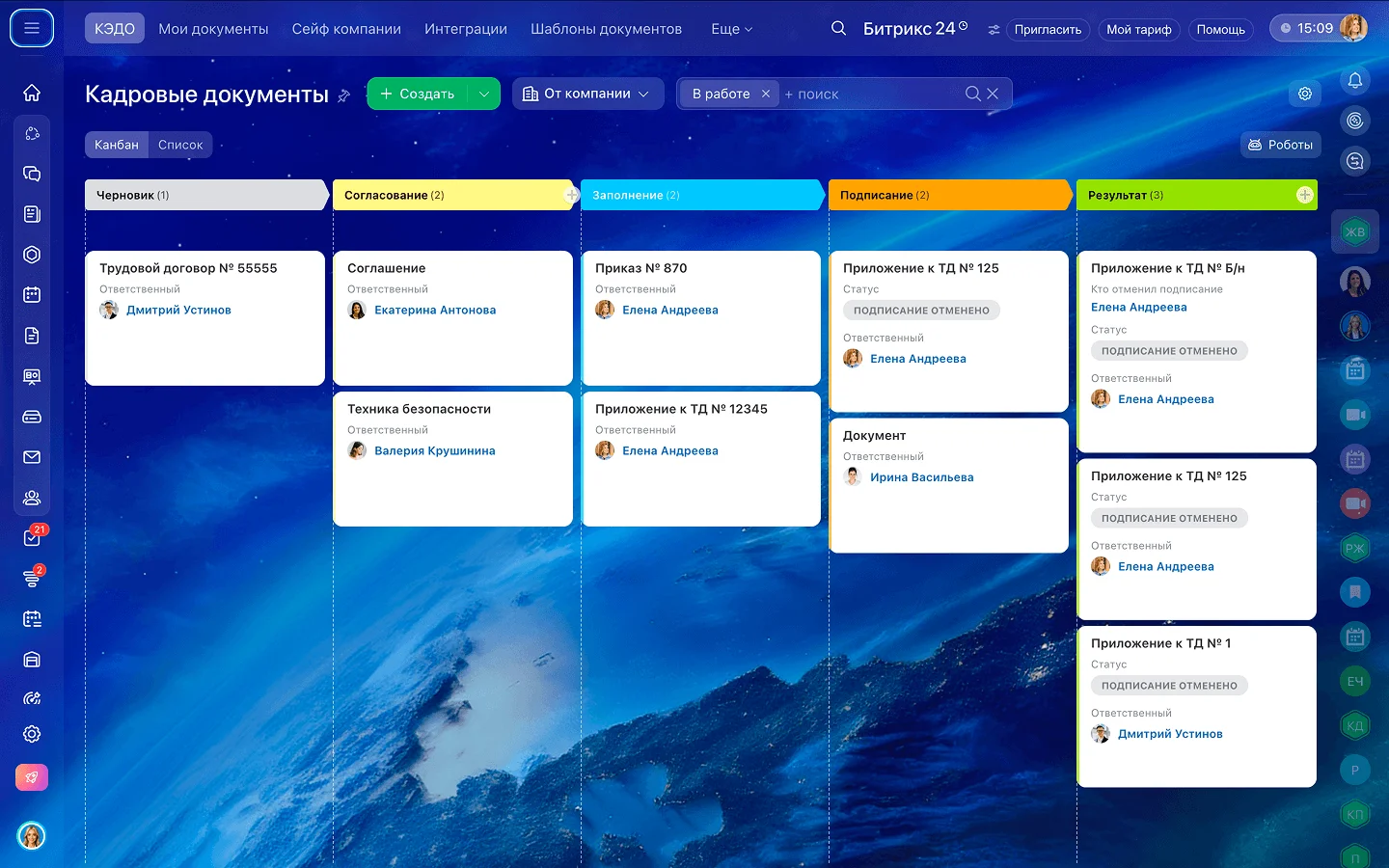Open the settings gear in left sidebar
Screen dimensions: 1389x868
pos(32,734)
